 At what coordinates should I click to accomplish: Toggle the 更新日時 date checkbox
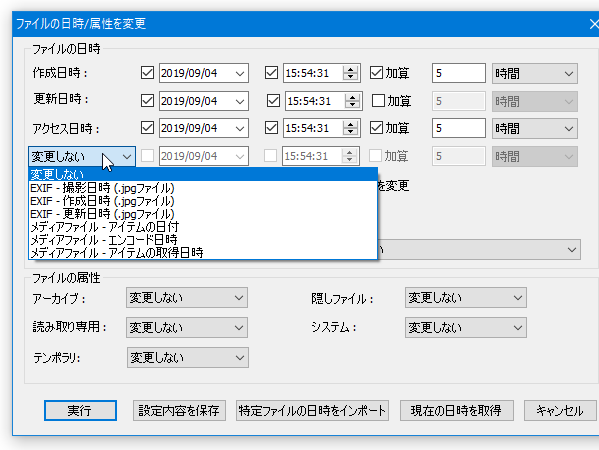coord(147,101)
